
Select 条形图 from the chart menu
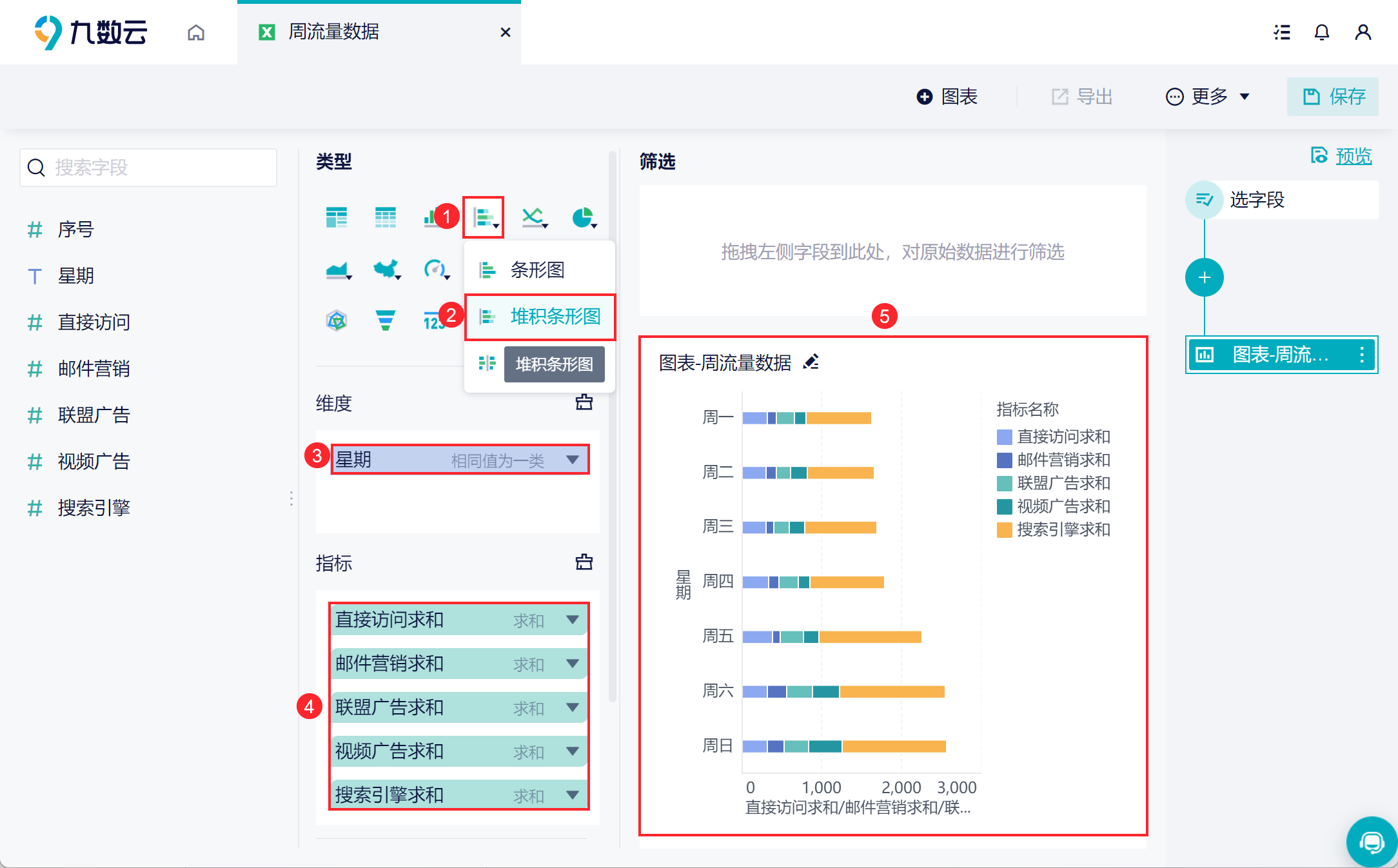tap(537, 270)
